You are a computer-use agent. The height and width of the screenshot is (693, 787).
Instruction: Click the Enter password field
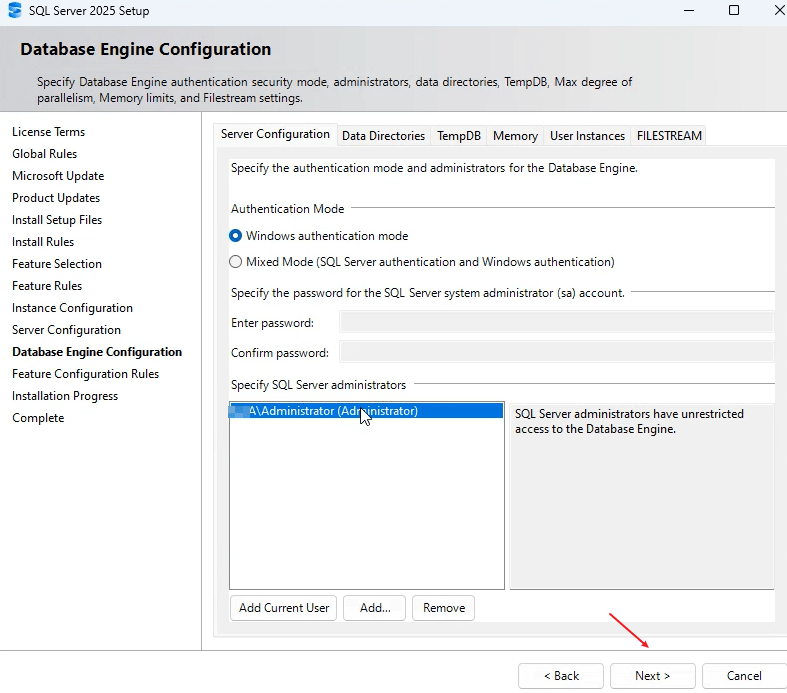point(557,322)
